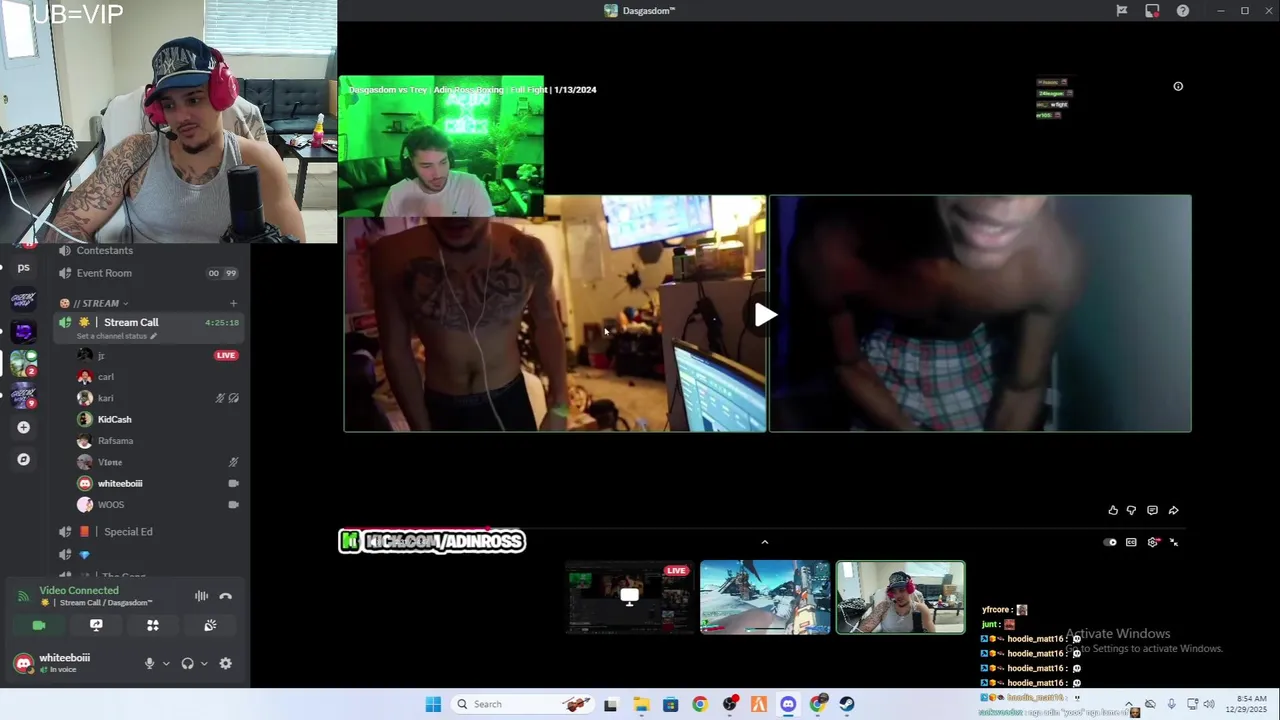This screenshot has width=1280, height=720.
Task: Disconnect from voice call phone icon
Action: 226,596
